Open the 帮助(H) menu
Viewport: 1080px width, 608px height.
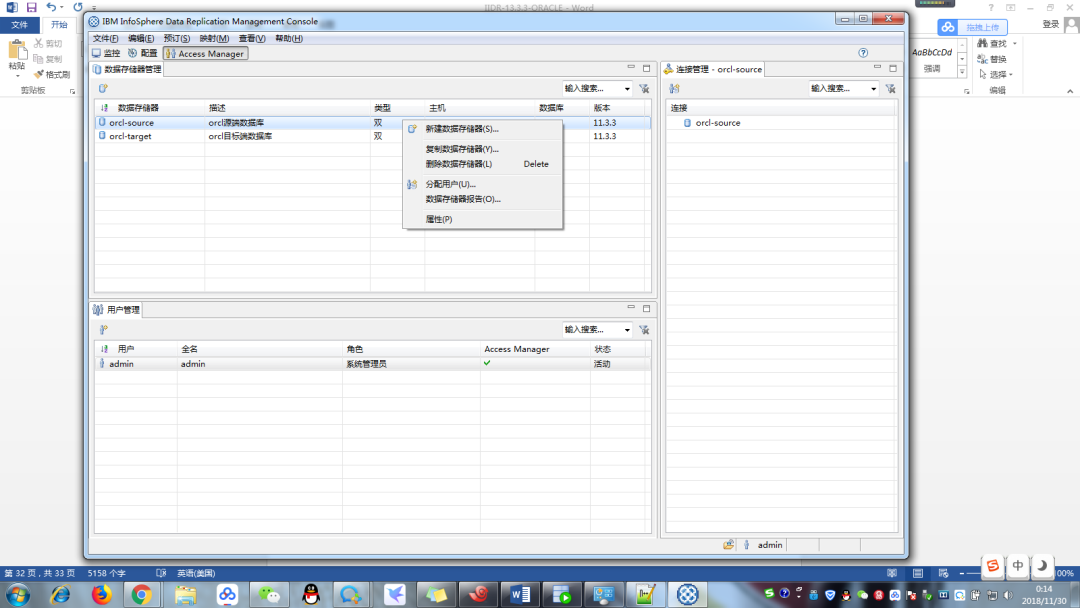289,39
